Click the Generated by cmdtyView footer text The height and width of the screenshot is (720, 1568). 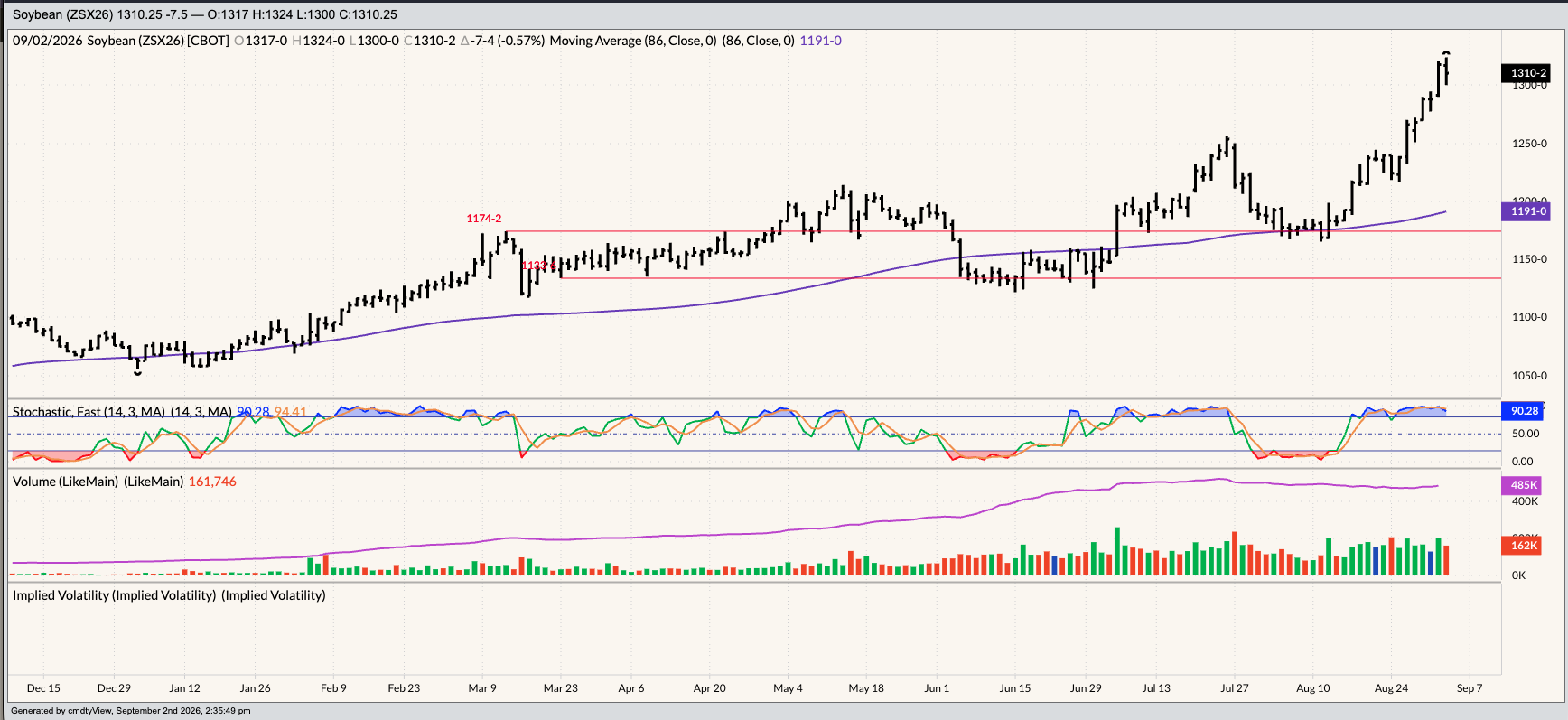pos(130,711)
